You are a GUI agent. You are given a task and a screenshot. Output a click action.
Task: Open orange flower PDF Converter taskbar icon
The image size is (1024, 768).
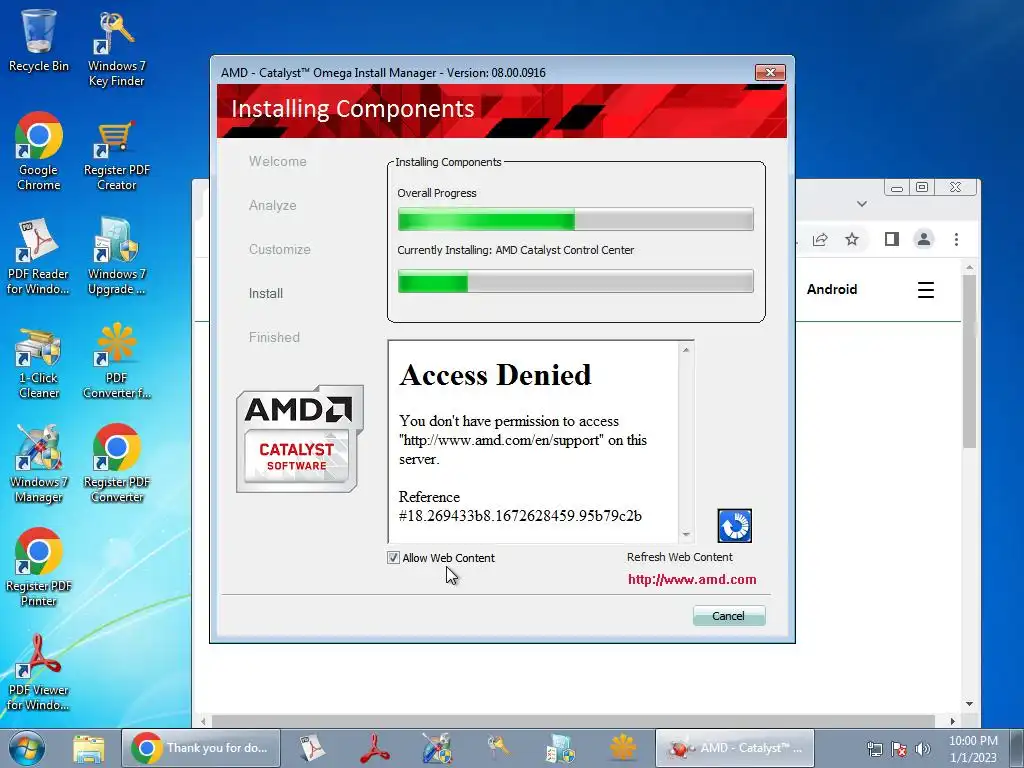(x=622, y=747)
